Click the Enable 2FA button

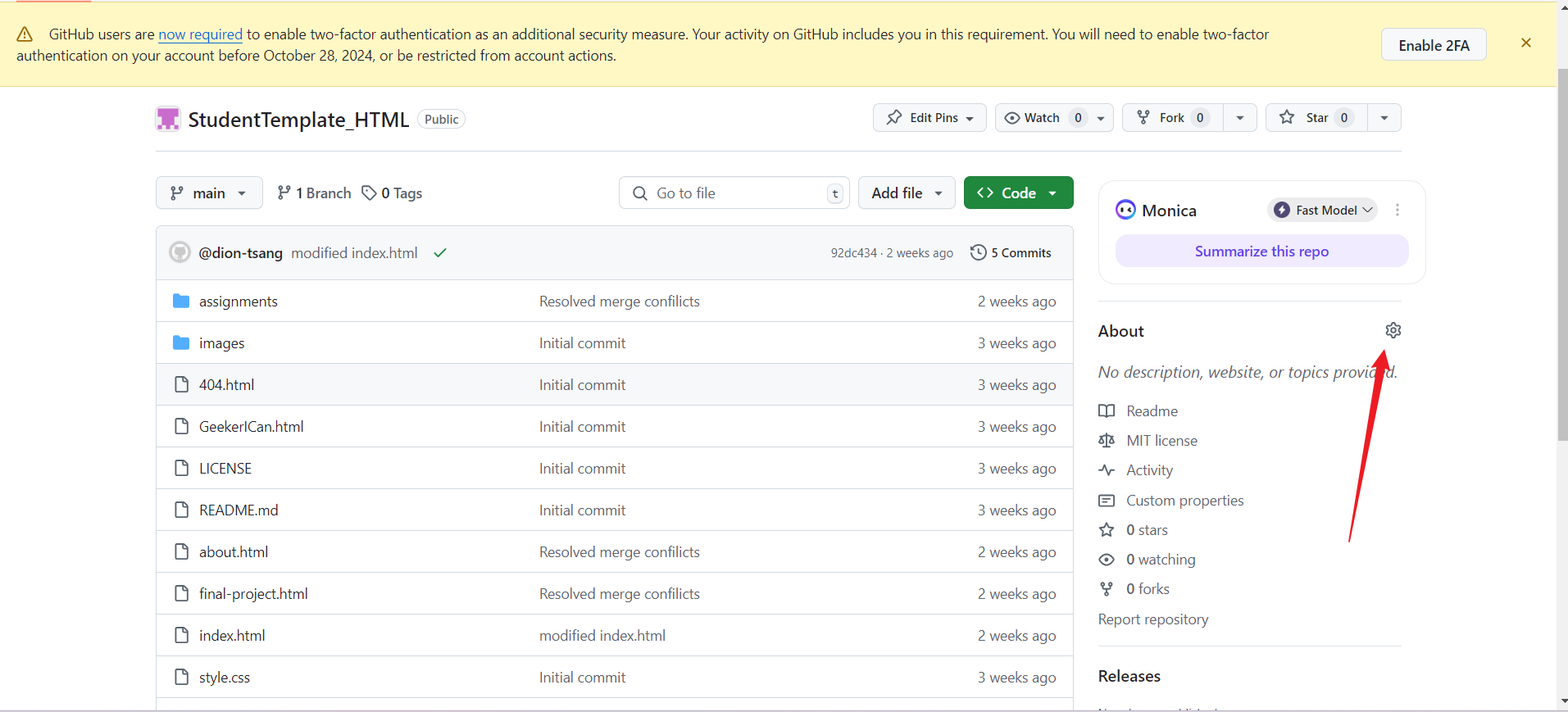[1434, 45]
